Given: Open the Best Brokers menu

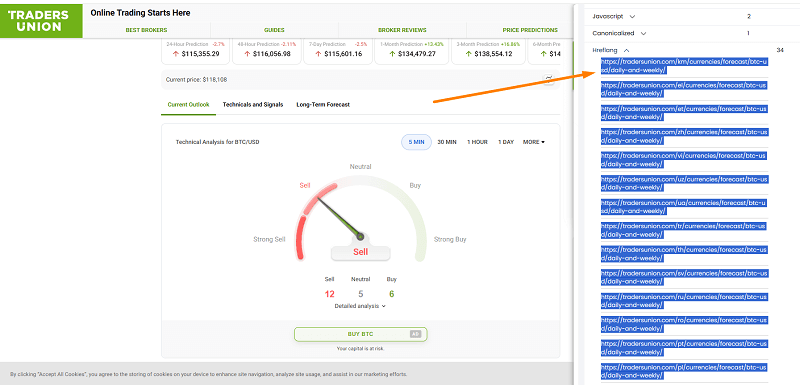Looking at the screenshot, I should click(x=146, y=30).
